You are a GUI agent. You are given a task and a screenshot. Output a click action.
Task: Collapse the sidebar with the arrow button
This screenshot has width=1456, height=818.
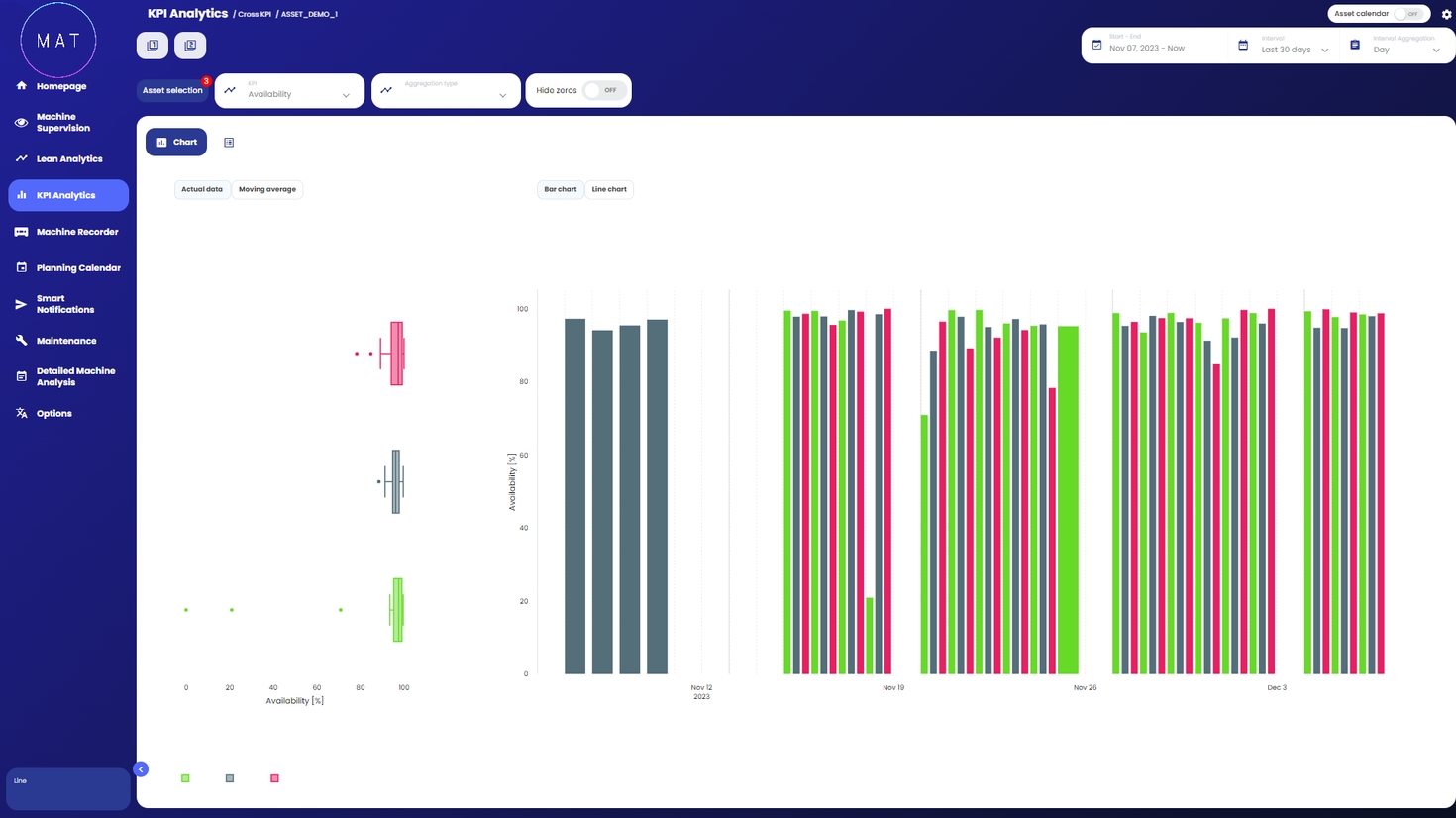click(141, 769)
